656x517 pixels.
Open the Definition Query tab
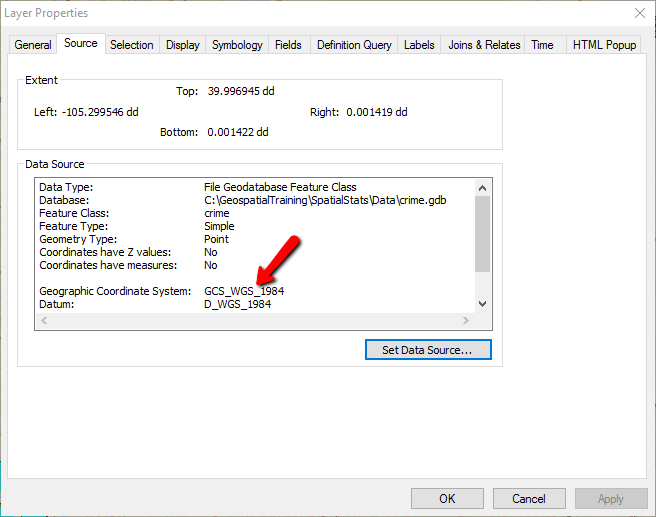tap(354, 45)
